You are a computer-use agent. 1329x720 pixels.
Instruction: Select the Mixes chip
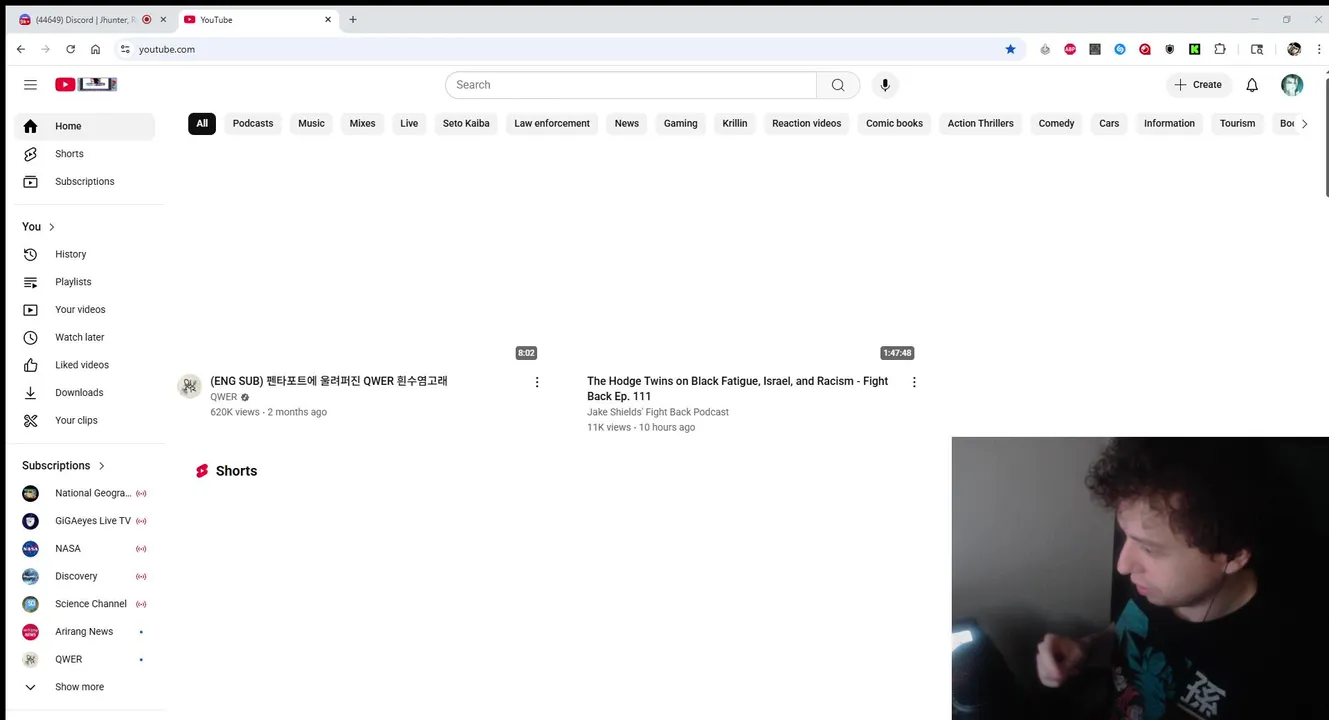(x=363, y=124)
